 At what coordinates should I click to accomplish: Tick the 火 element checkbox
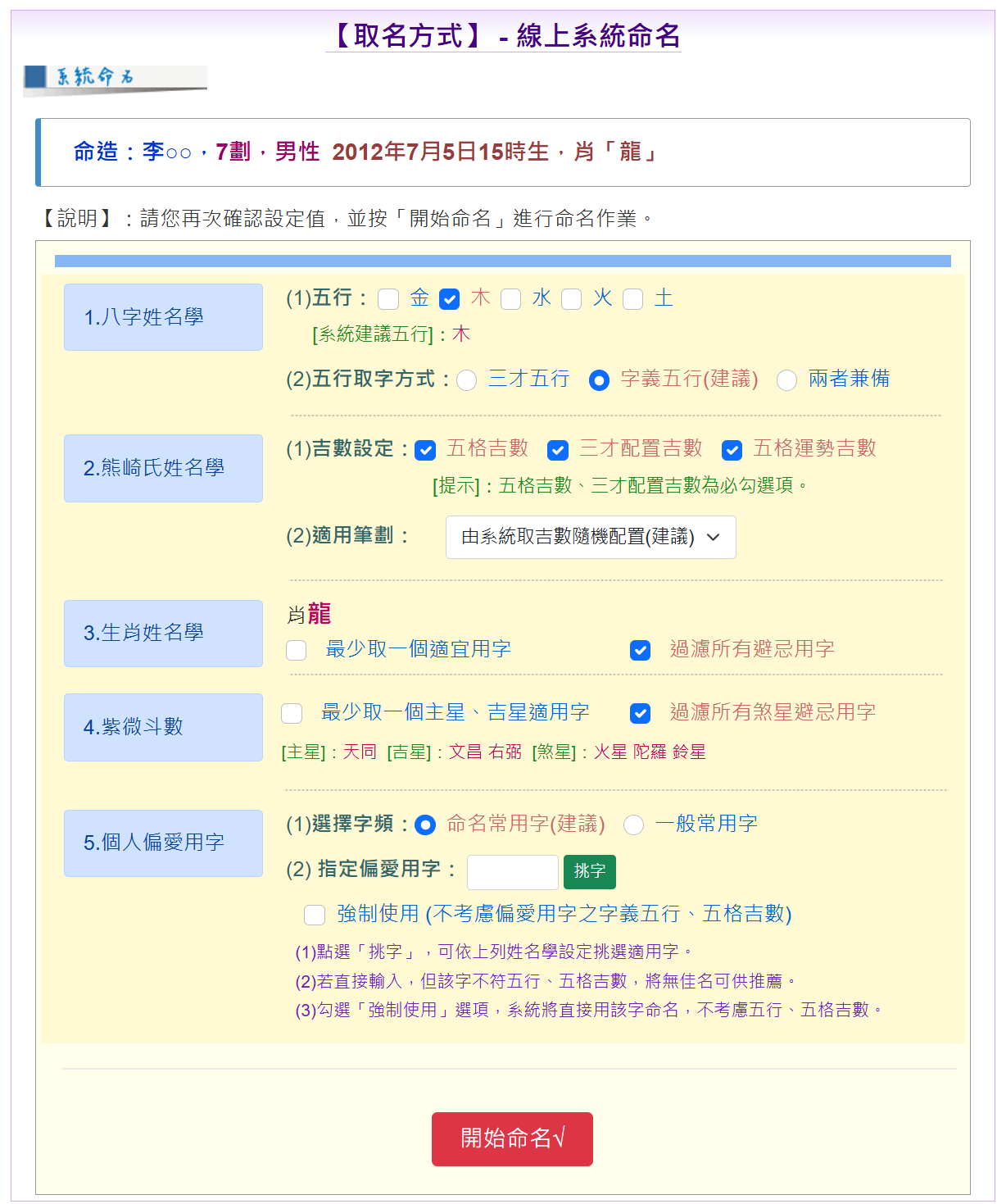(571, 299)
